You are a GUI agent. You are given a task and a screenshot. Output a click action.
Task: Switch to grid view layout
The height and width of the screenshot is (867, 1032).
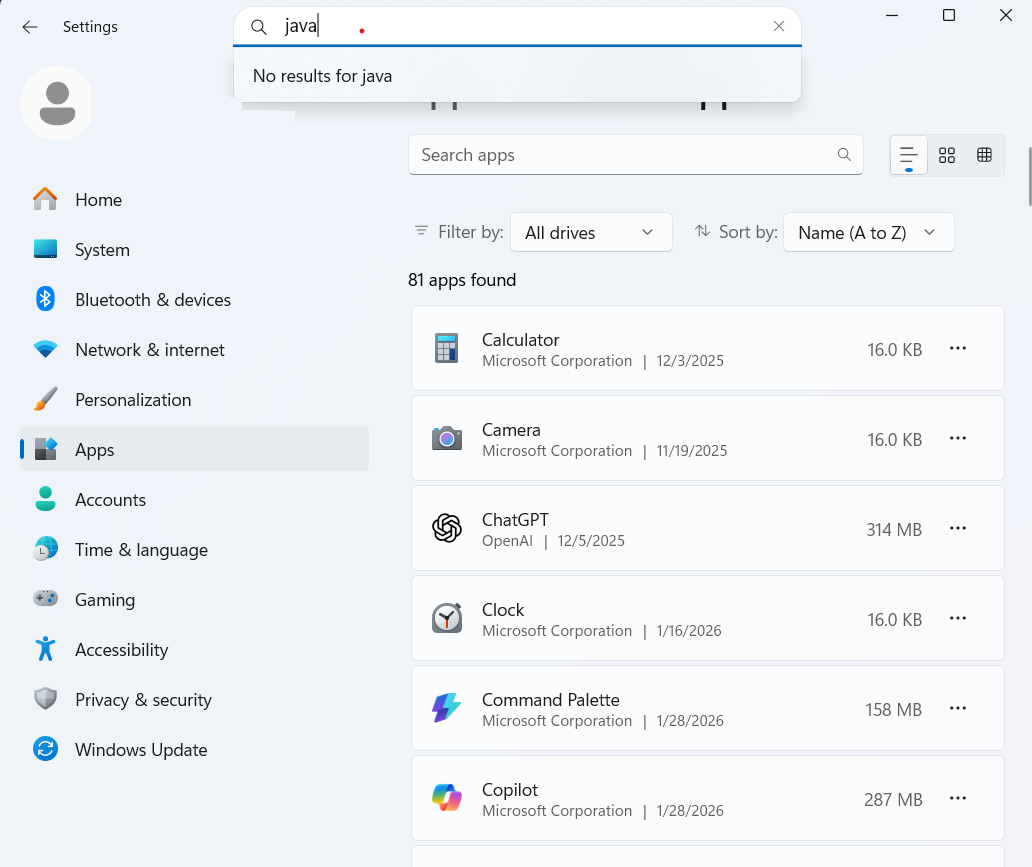pyautogui.click(x=947, y=155)
